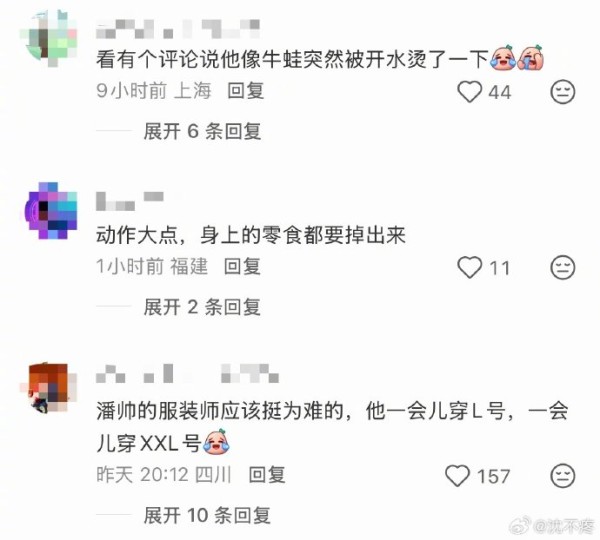Open the second commenter's blurred username

pos(130,201)
